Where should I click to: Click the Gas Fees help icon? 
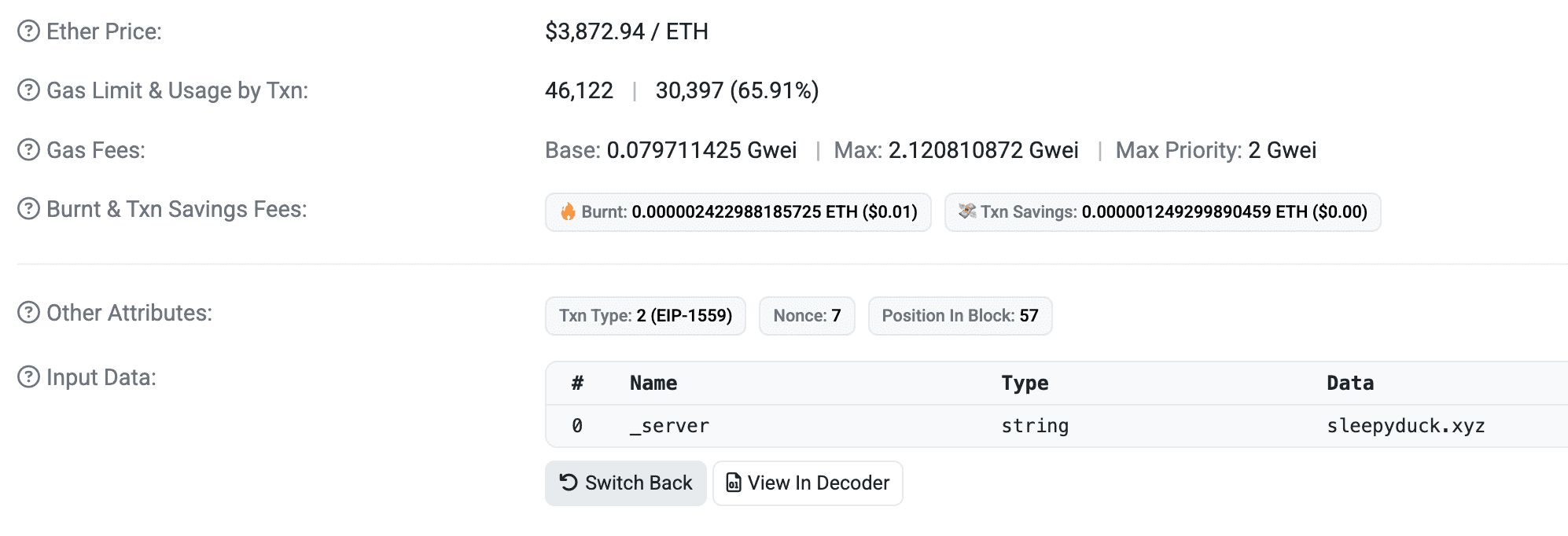[x=28, y=150]
